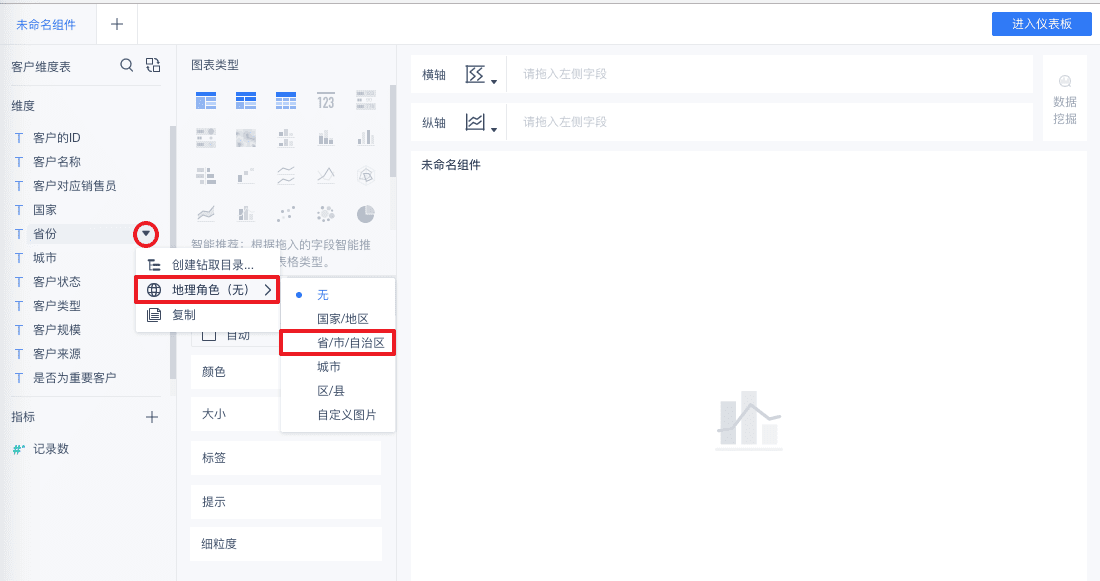The image size is (1100, 581).
Task: Choose the combination chart icon
Action: [246, 213]
